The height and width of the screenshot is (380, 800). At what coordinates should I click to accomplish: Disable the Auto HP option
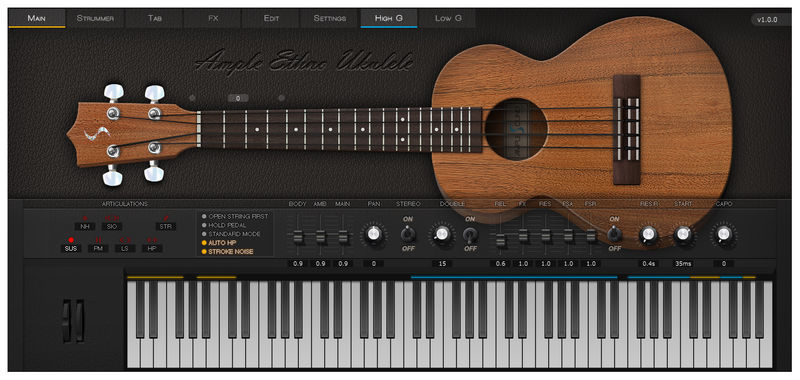click(x=219, y=243)
